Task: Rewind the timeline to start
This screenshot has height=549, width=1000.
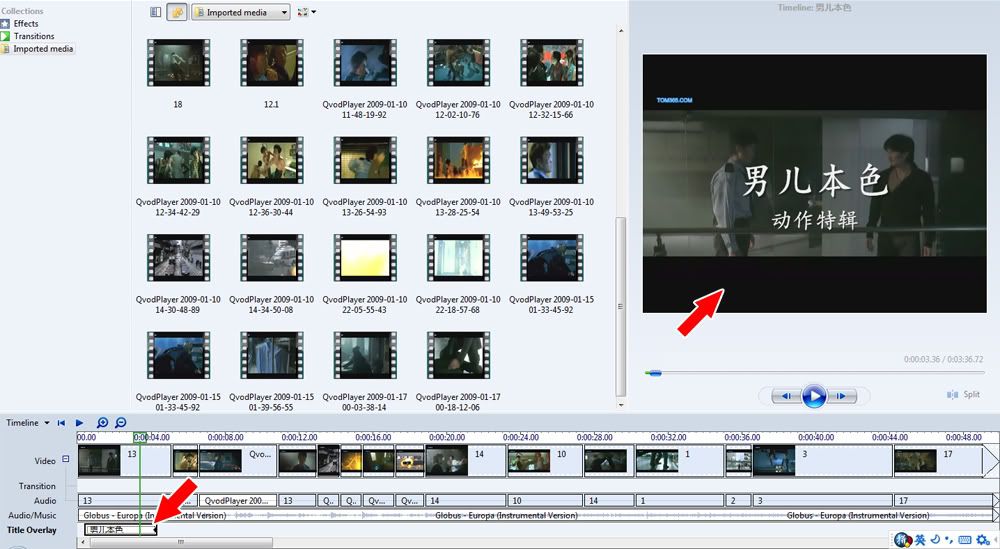Action: pos(61,423)
